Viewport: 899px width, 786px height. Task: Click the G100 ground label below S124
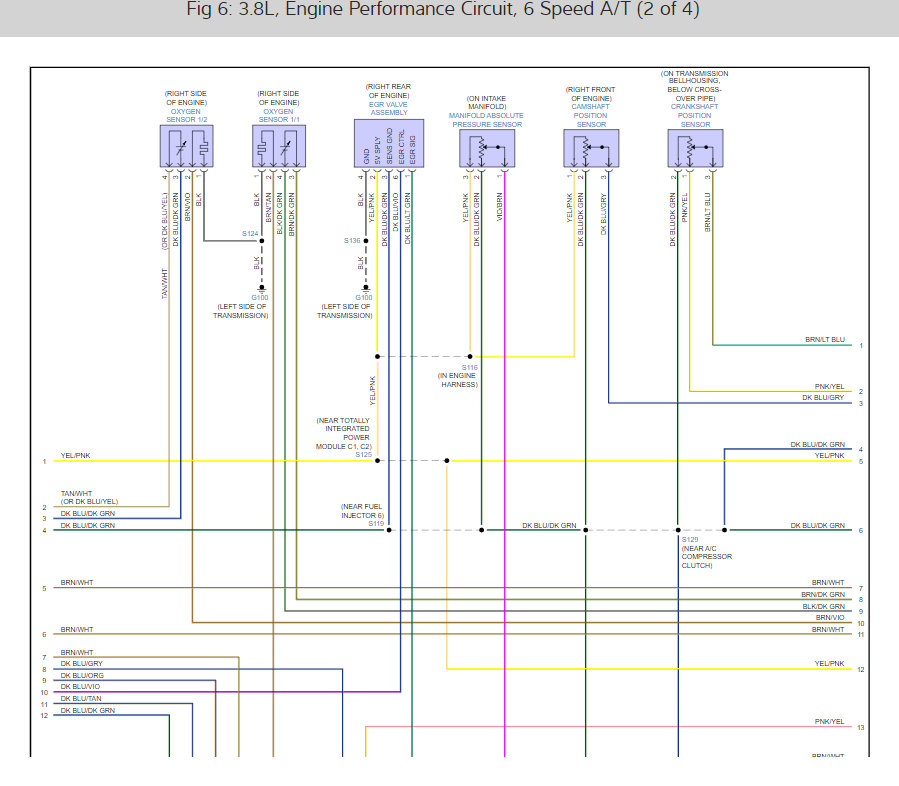tap(260, 298)
